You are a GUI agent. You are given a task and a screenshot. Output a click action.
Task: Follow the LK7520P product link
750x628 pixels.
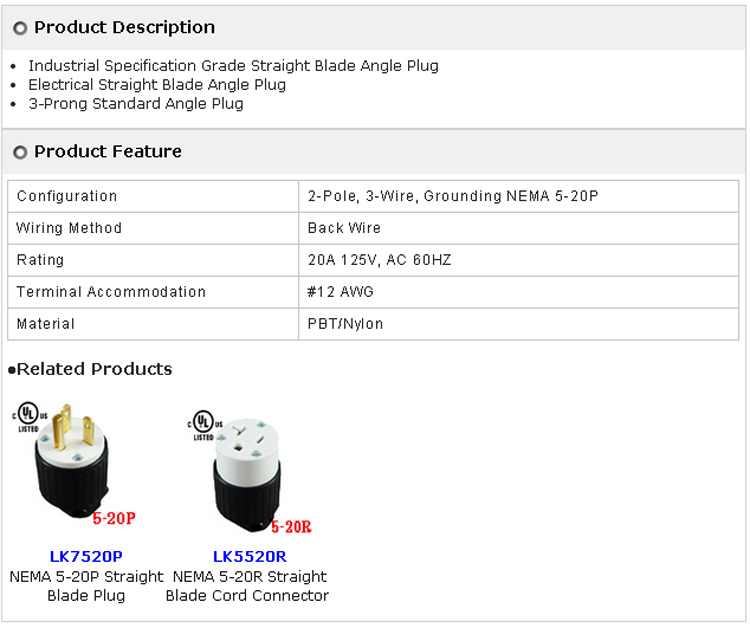point(86,556)
